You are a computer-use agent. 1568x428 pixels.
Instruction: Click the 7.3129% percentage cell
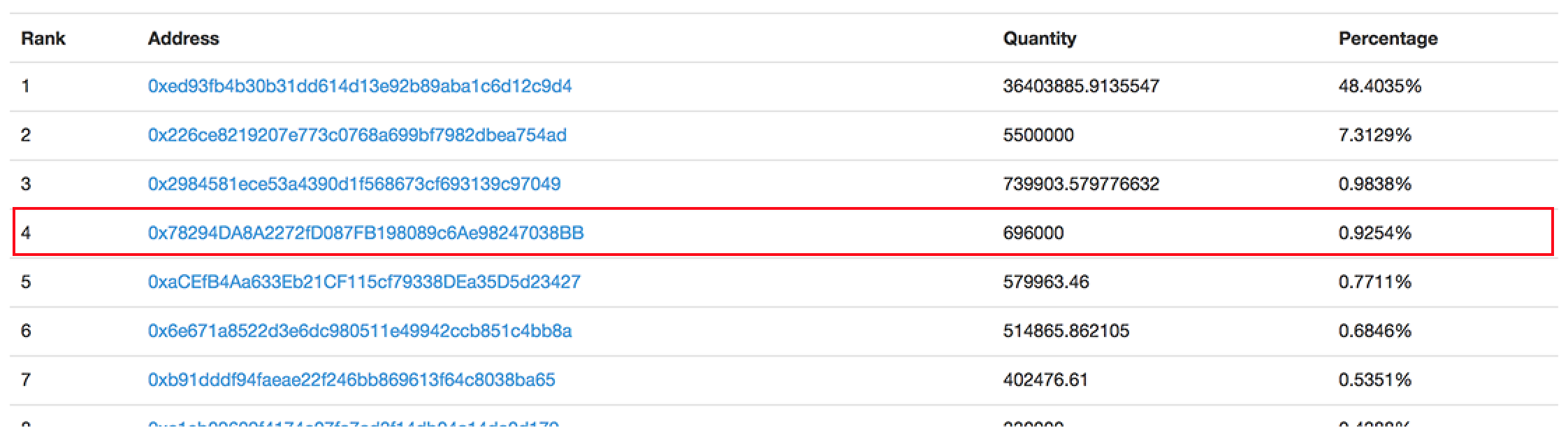click(1374, 135)
